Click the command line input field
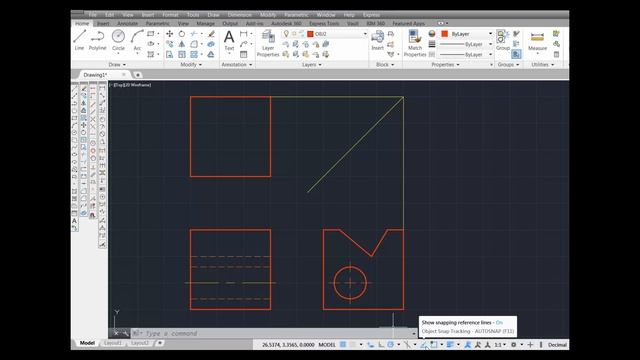Image resolution: width=640 pixels, height=360 pixels. [273, 333]
